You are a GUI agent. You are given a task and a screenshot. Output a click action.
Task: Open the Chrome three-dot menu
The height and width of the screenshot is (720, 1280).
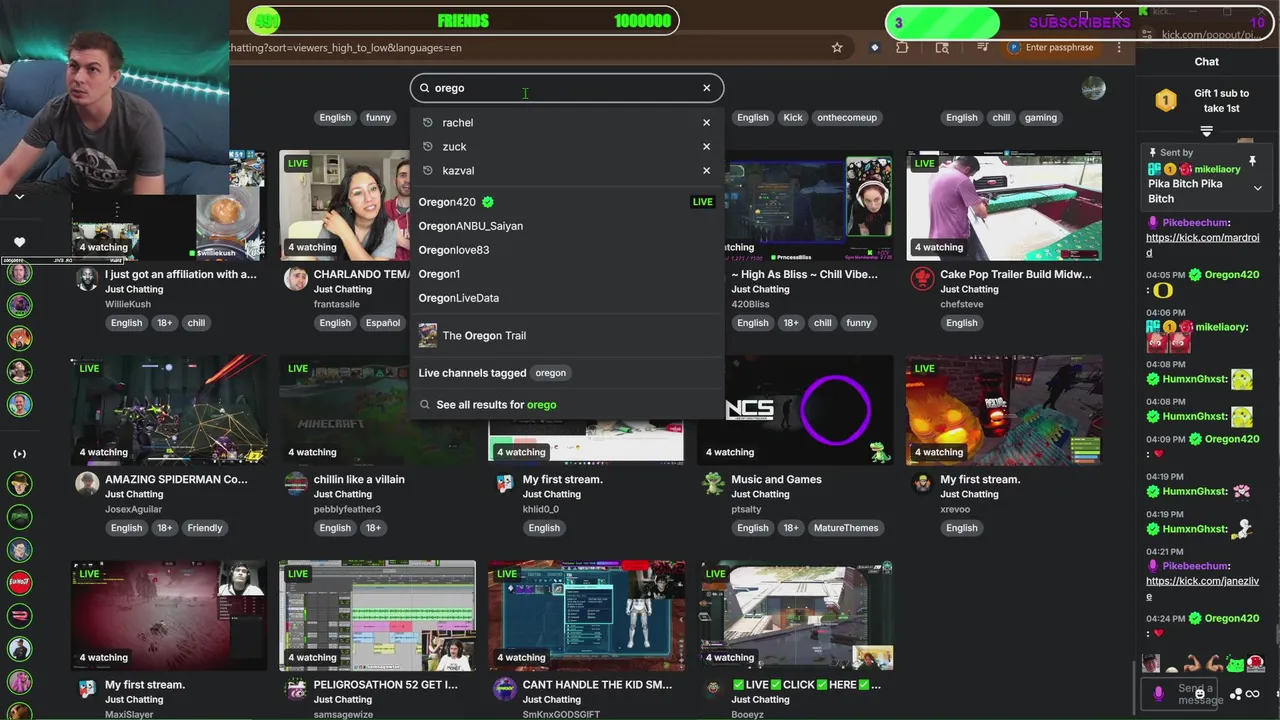point(1119,47)
